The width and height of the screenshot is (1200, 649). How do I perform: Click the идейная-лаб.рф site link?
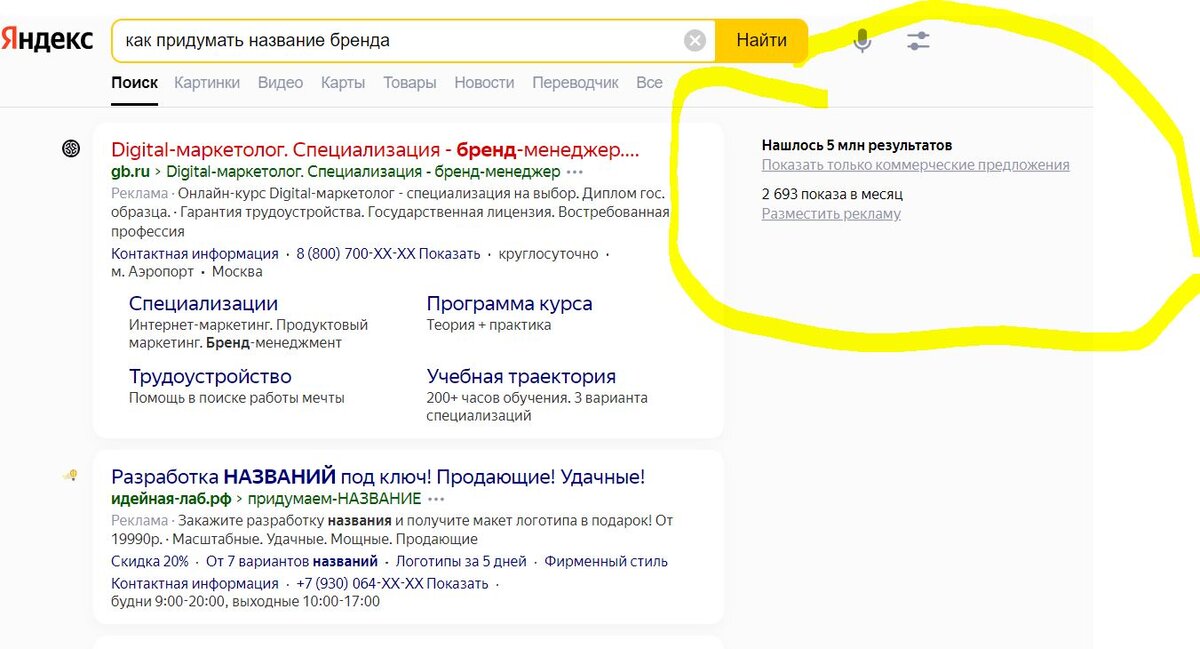(171, 499)
